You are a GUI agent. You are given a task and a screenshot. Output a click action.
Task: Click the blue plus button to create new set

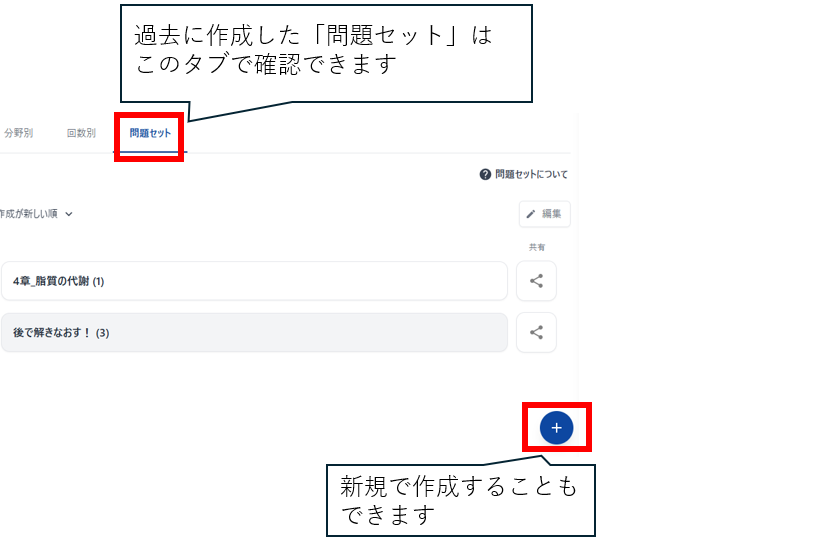click(557, 427)
